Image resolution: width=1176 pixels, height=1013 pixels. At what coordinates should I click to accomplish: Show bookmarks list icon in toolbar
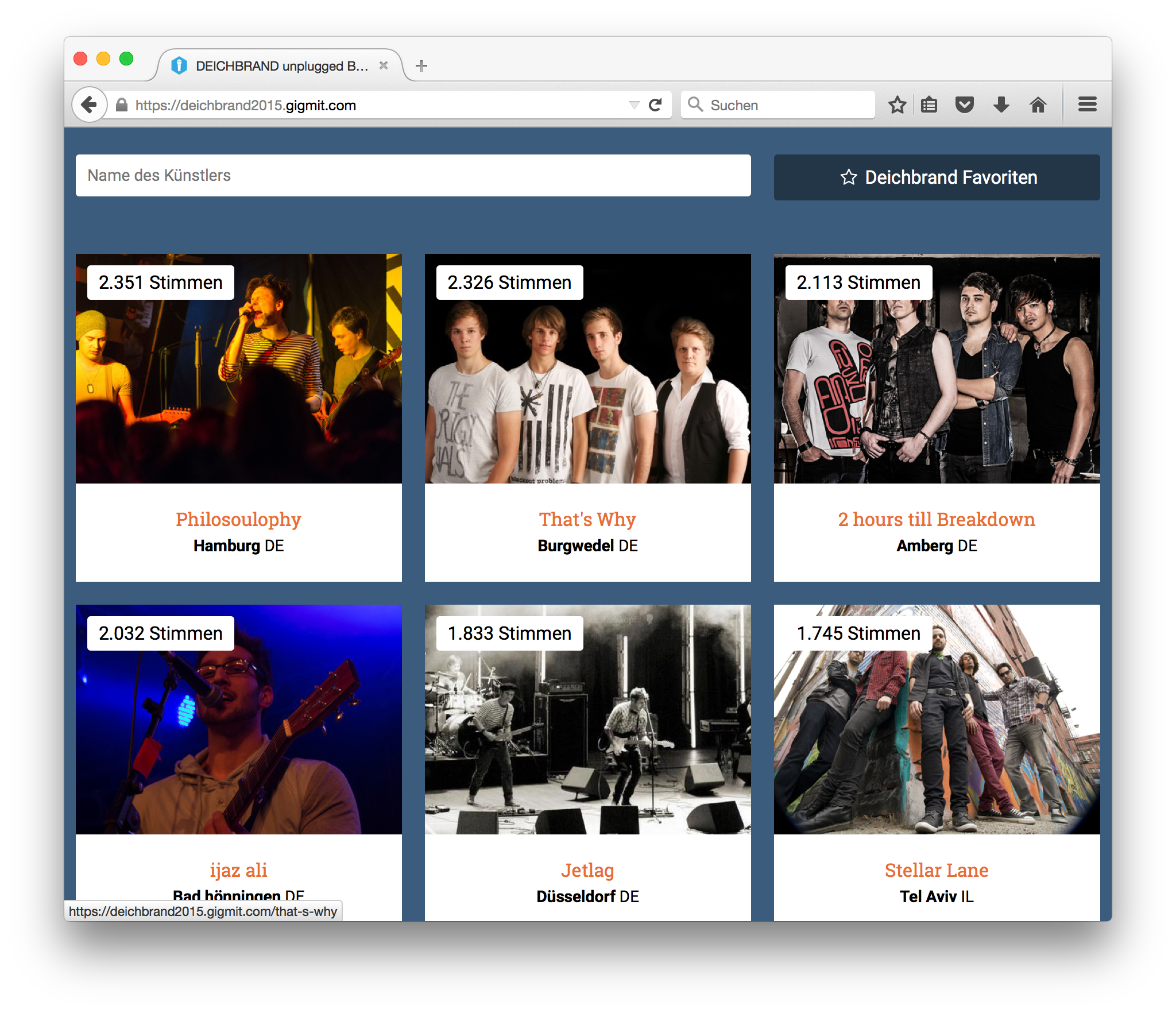coord(929,105)
